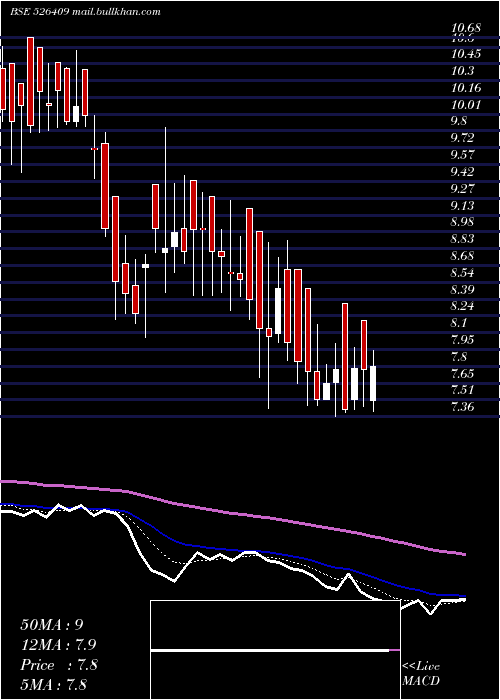Viewport: 500px width, 700px height.
Task: Click the pink 50MA line
Action: point(232,514)
